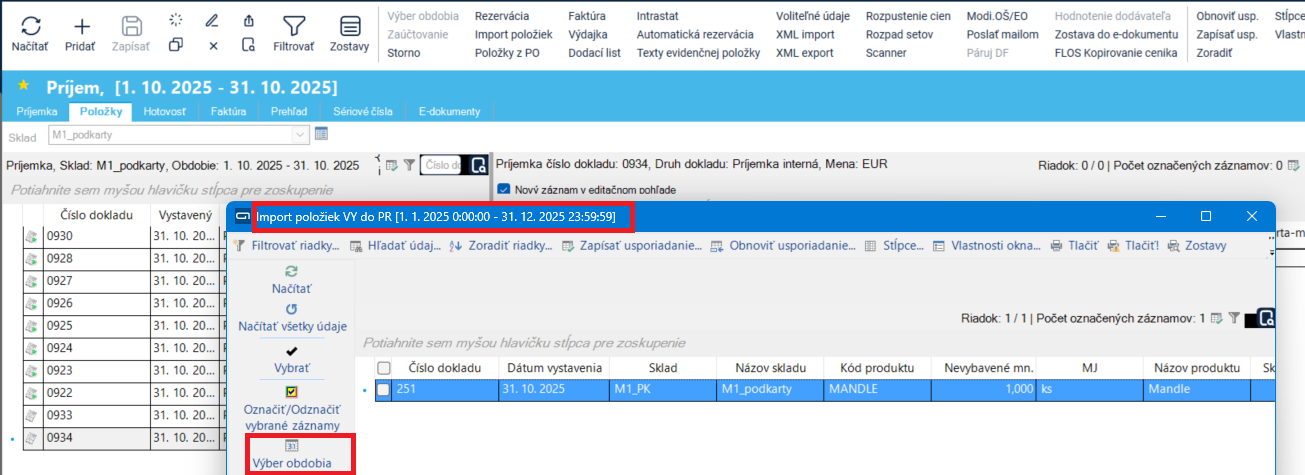Viewport: 1305px width, 475px height.
Task: Uncheck Nový záznam v editačnom pohľade
Action: (504, 189)
